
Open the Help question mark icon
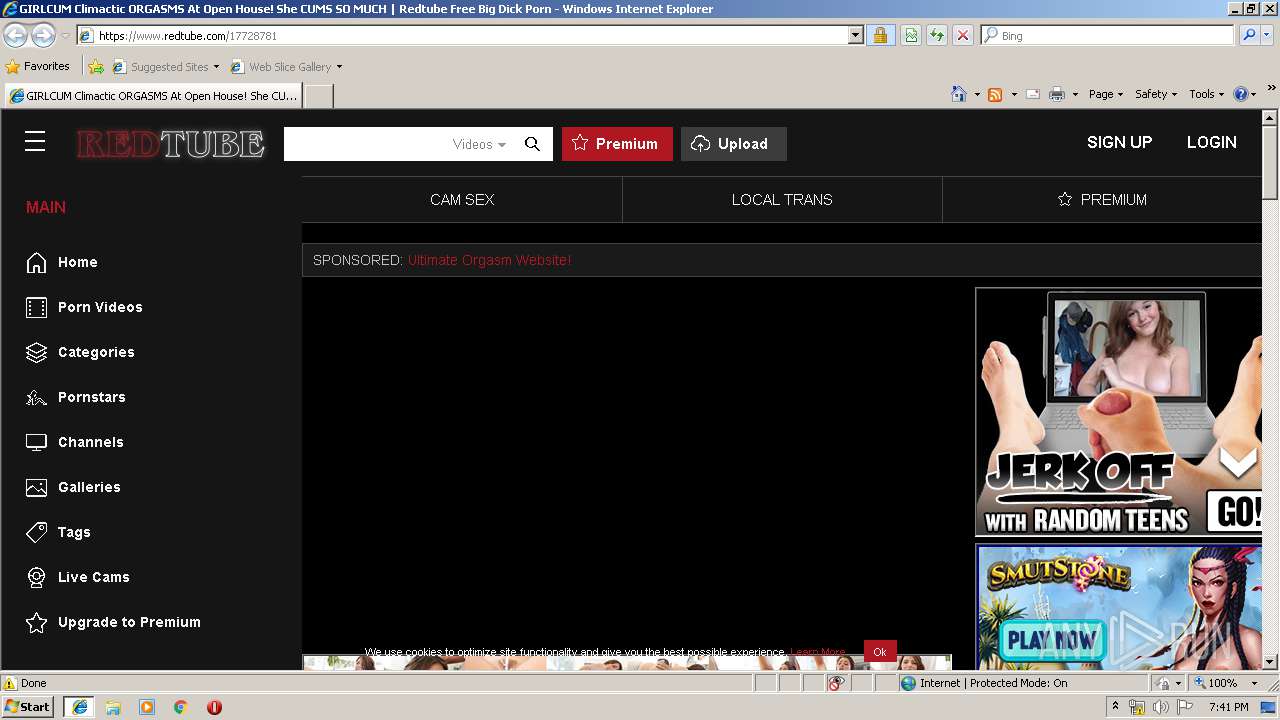1241,94
